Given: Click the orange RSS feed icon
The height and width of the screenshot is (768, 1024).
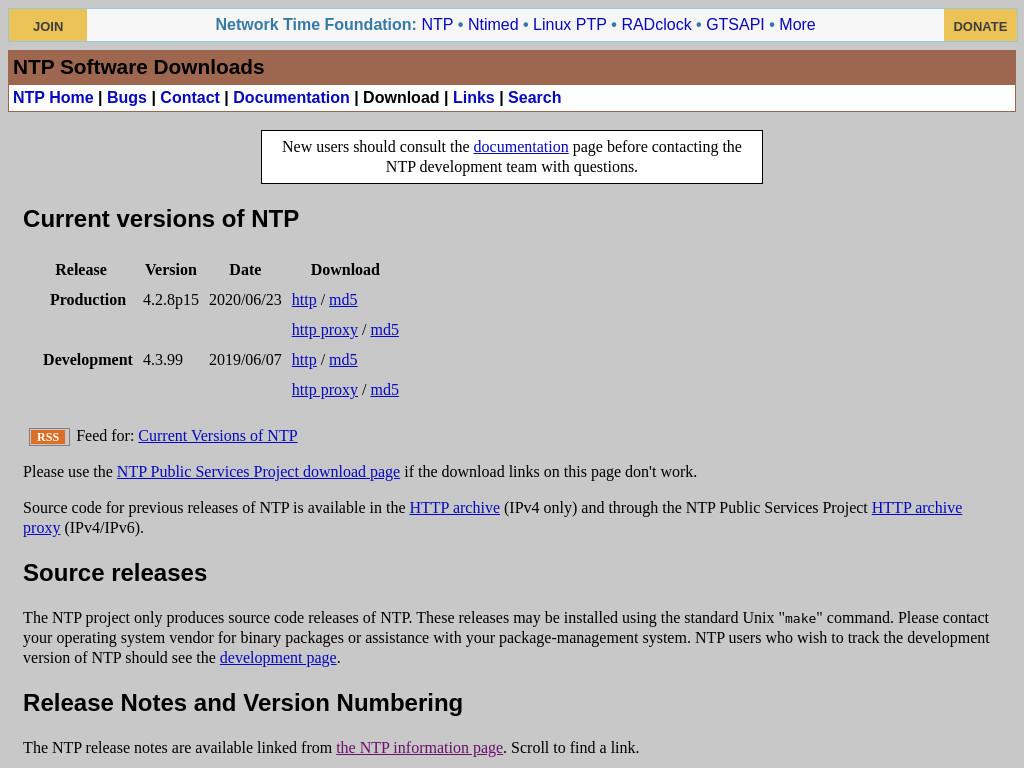Looking at the screenshot, I should coord(49,437).
